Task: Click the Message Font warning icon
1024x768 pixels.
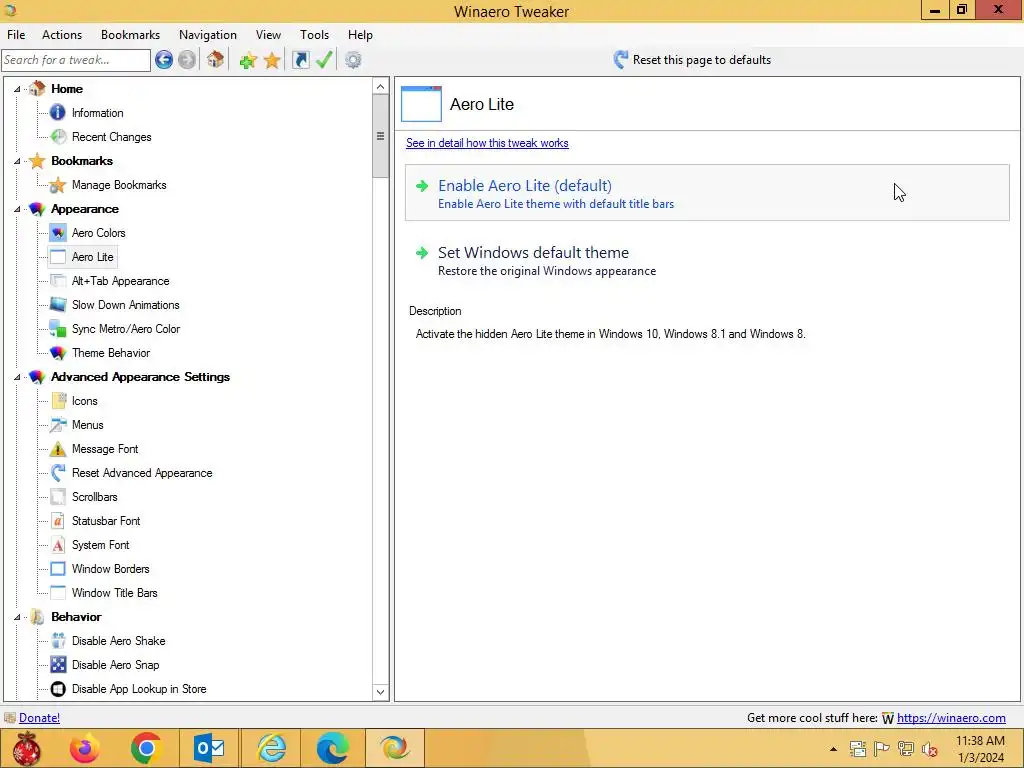Action: click(x=57, y=449)
